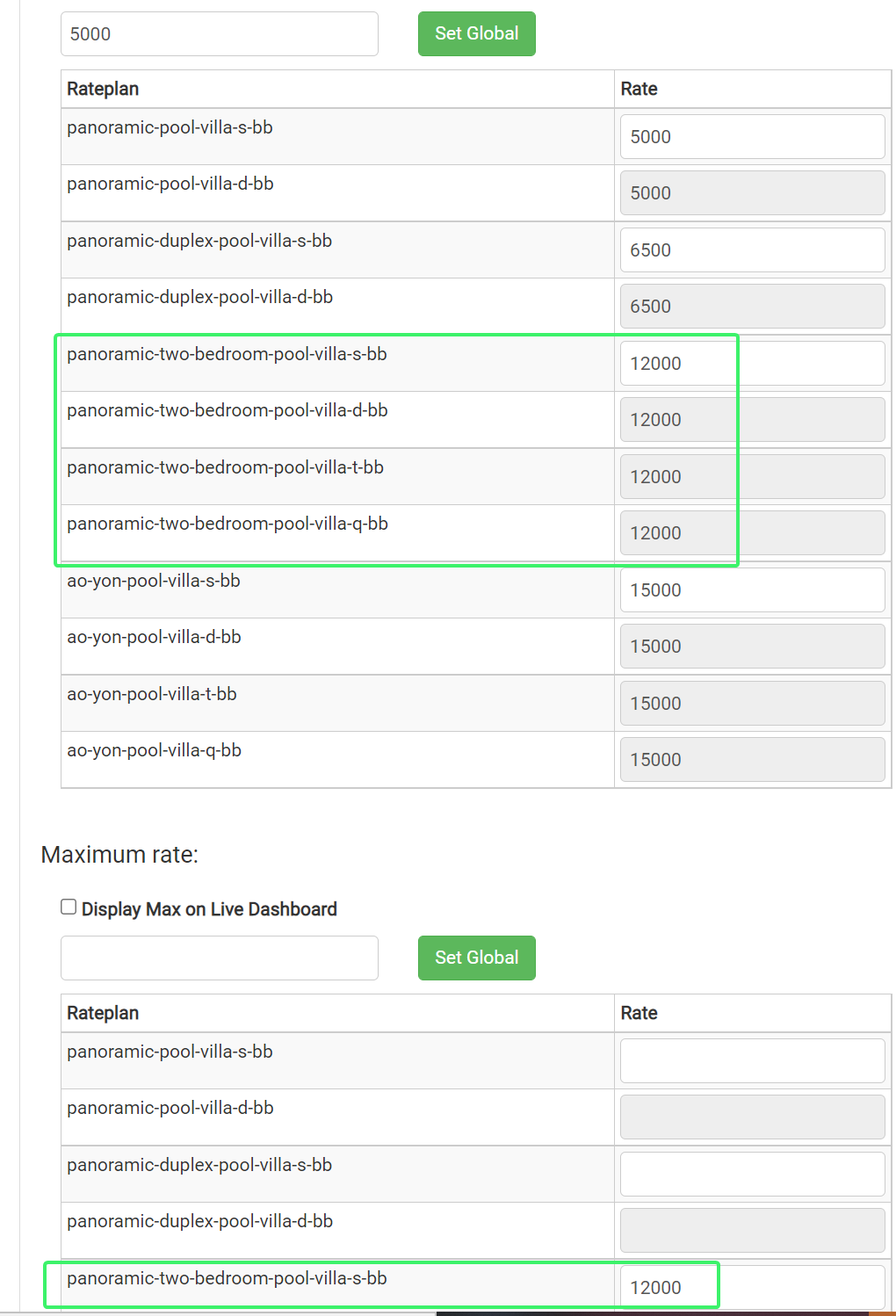The height and width of the screenshot is (1316, 896).
Task: Click the empty maximum rate field for panoramic-duplex-pool-villa-d-bb
Action: coord(752,1231)
